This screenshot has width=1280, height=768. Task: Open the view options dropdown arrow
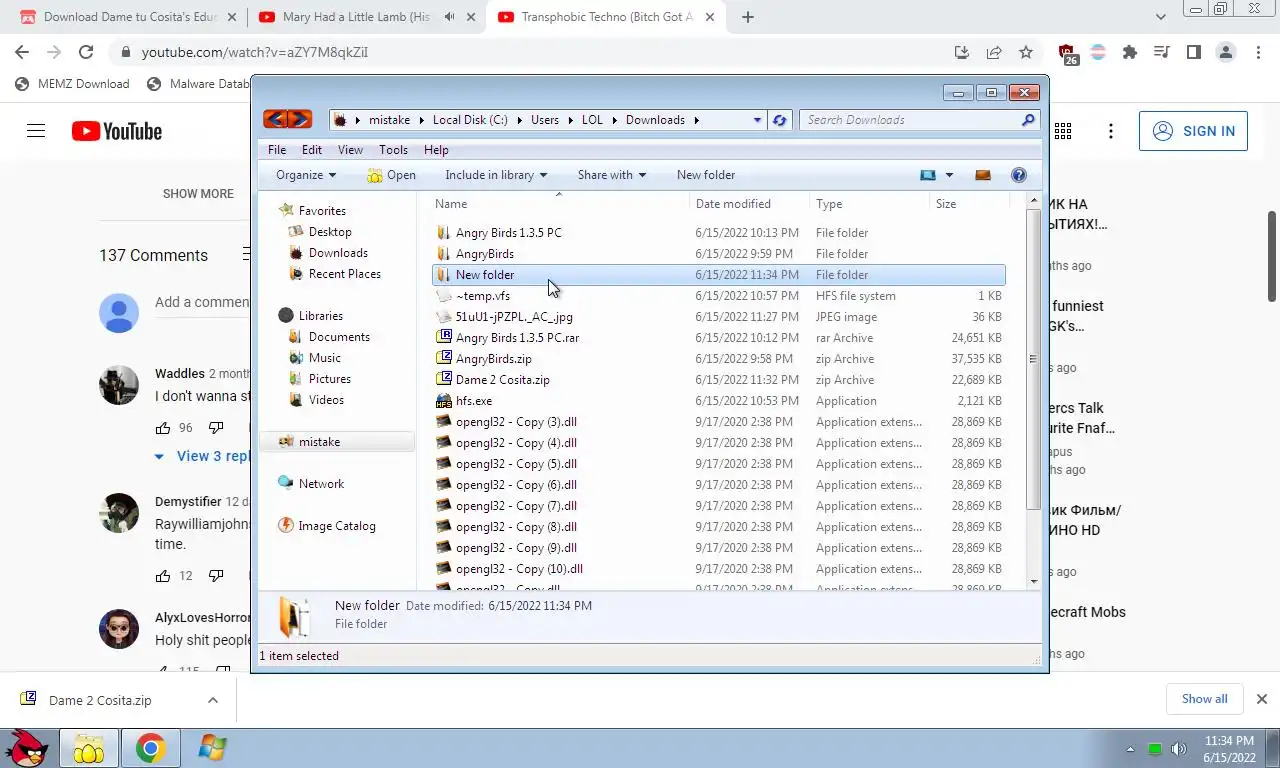click(949, 175)
